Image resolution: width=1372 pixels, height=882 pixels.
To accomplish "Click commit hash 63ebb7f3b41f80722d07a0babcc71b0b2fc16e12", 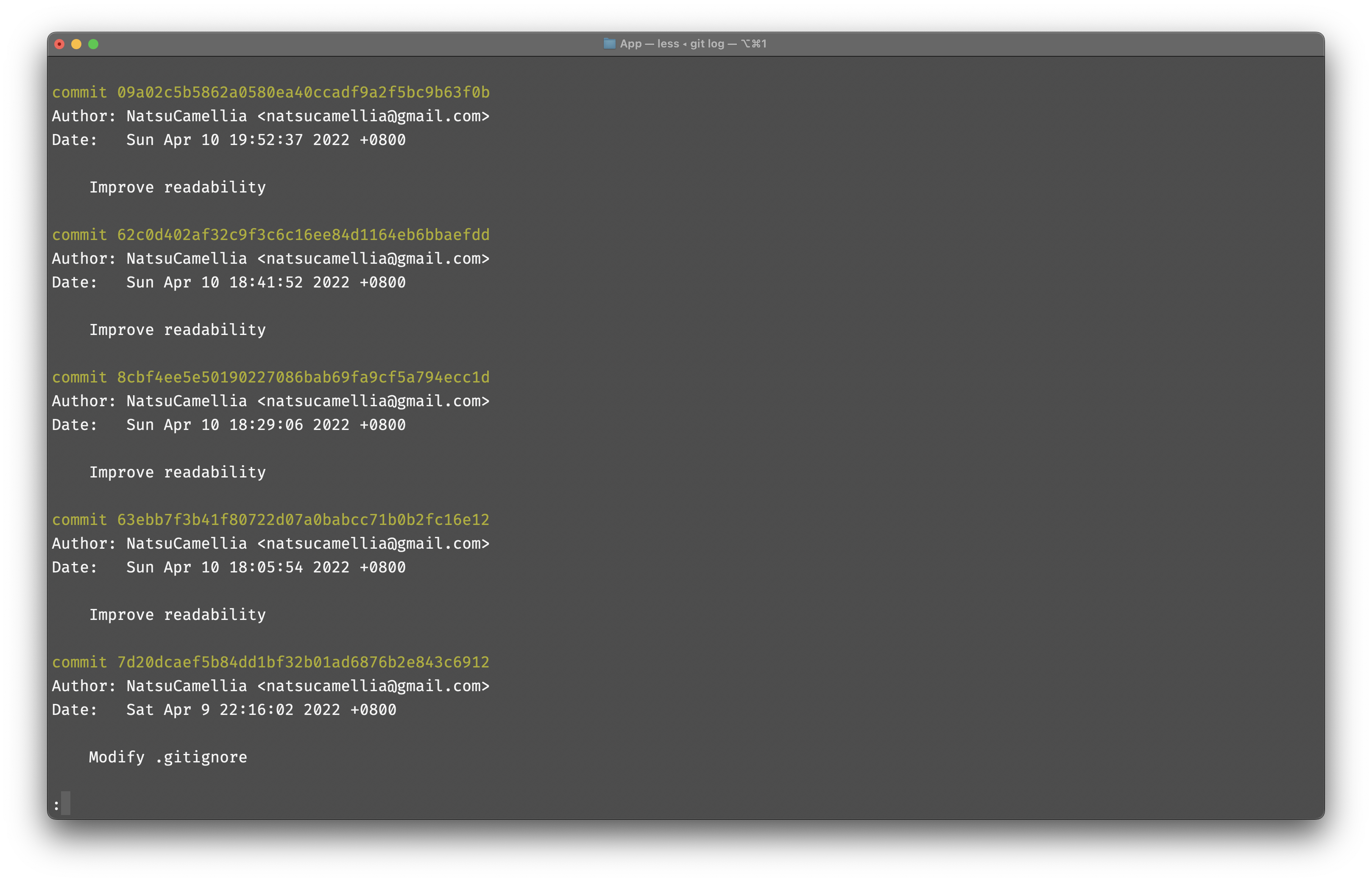I will 304,520.
